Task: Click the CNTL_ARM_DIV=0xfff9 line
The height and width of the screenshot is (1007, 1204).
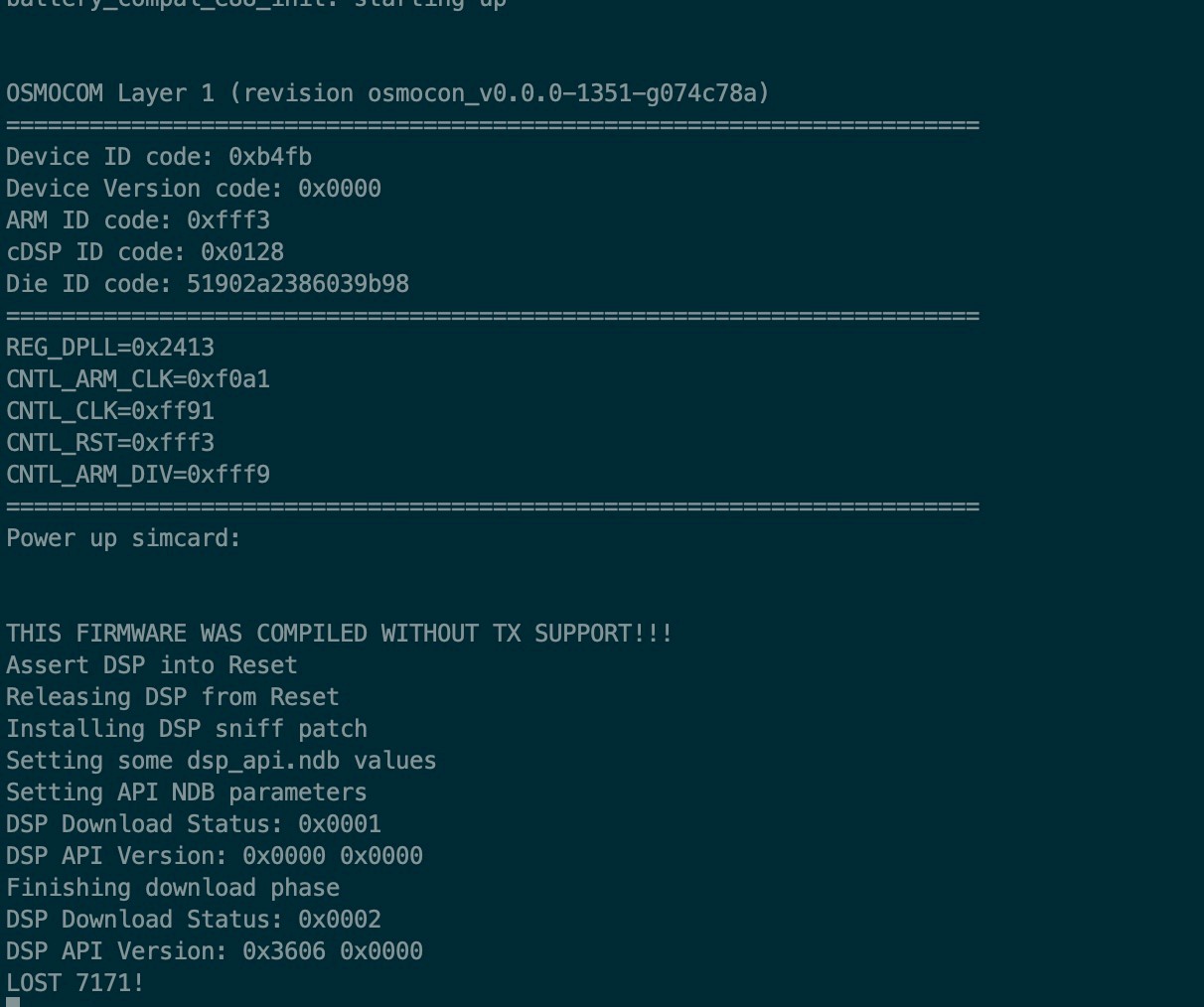Action: 138,475
